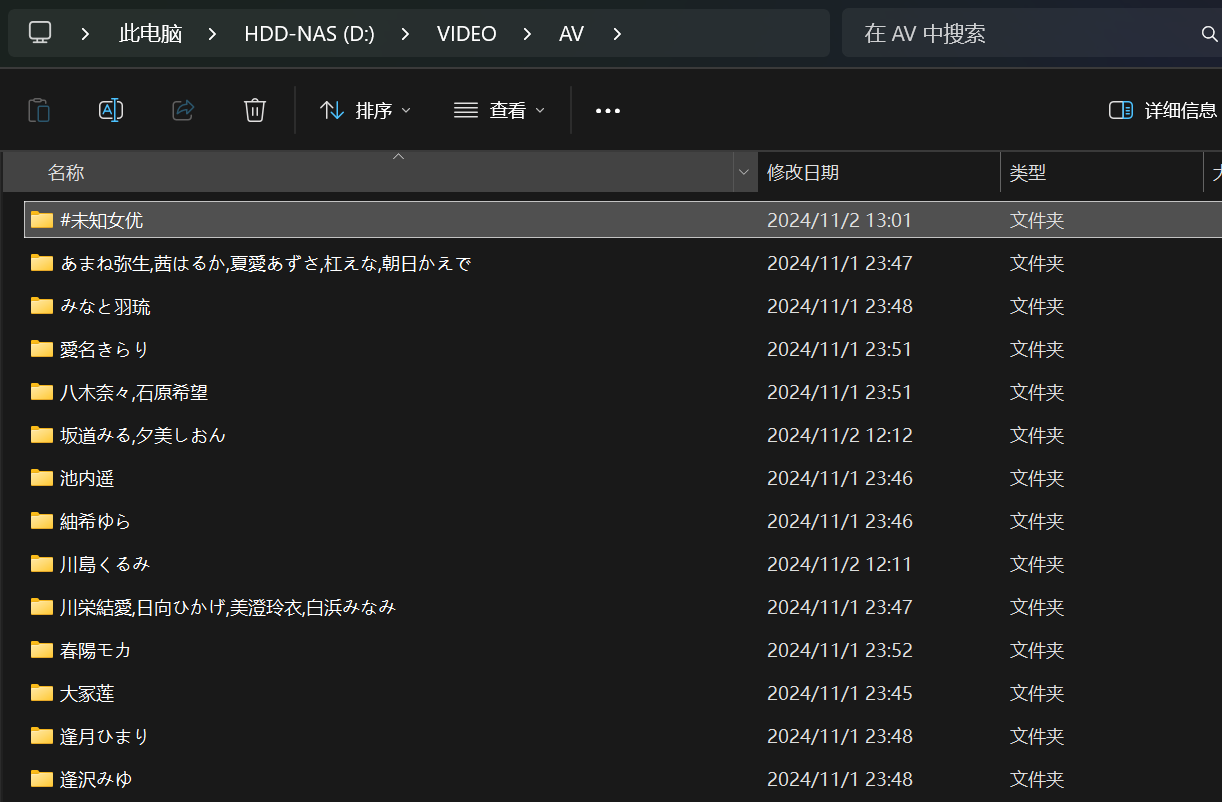Open the 名称 column filter dropdown arrow
This screenshot has width=1222, height=802.
tap(743, 173)
